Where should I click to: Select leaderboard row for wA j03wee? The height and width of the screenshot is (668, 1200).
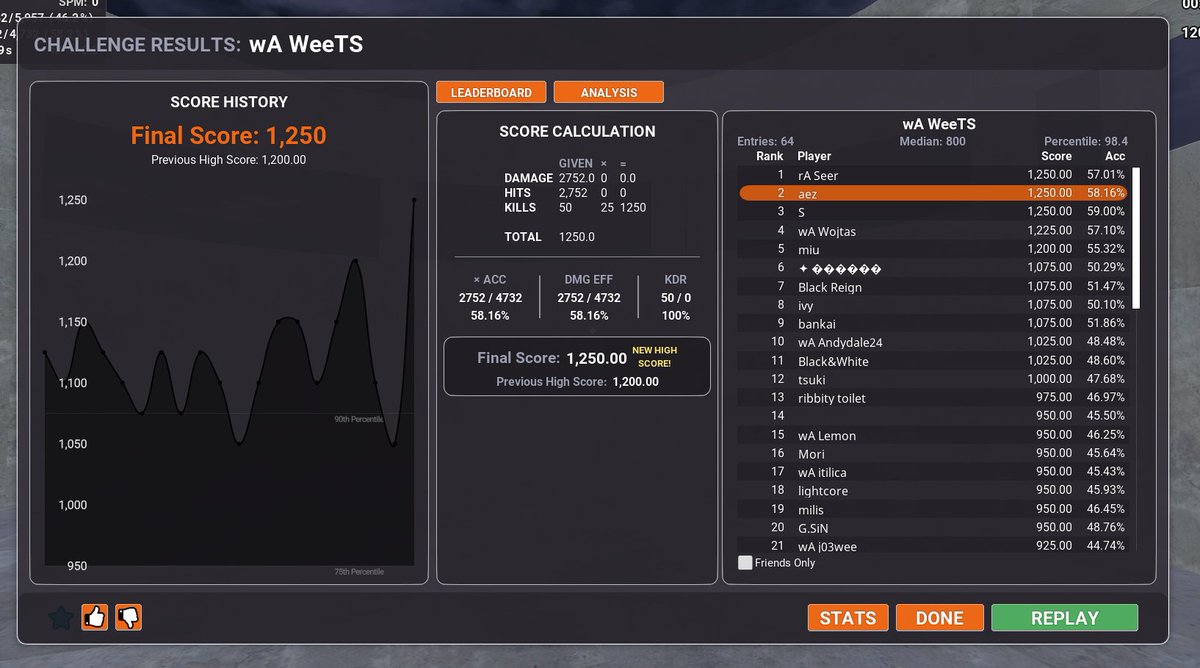(932, 546)
